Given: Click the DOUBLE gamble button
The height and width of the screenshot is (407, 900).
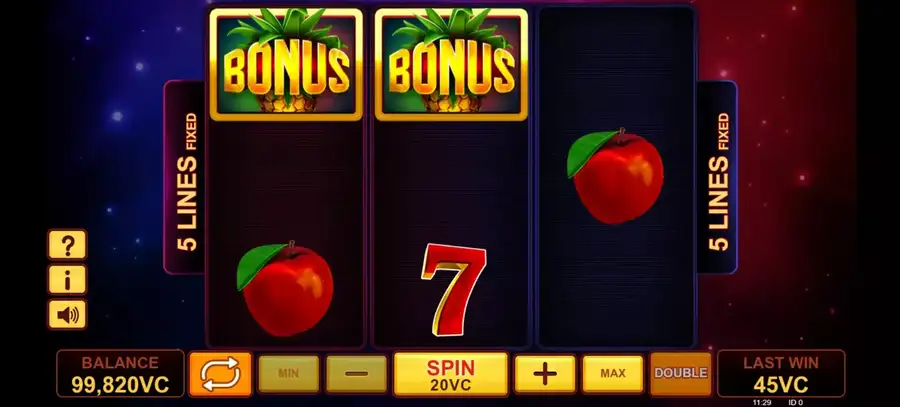Looking at the screenshot, I should coord(681,374).
